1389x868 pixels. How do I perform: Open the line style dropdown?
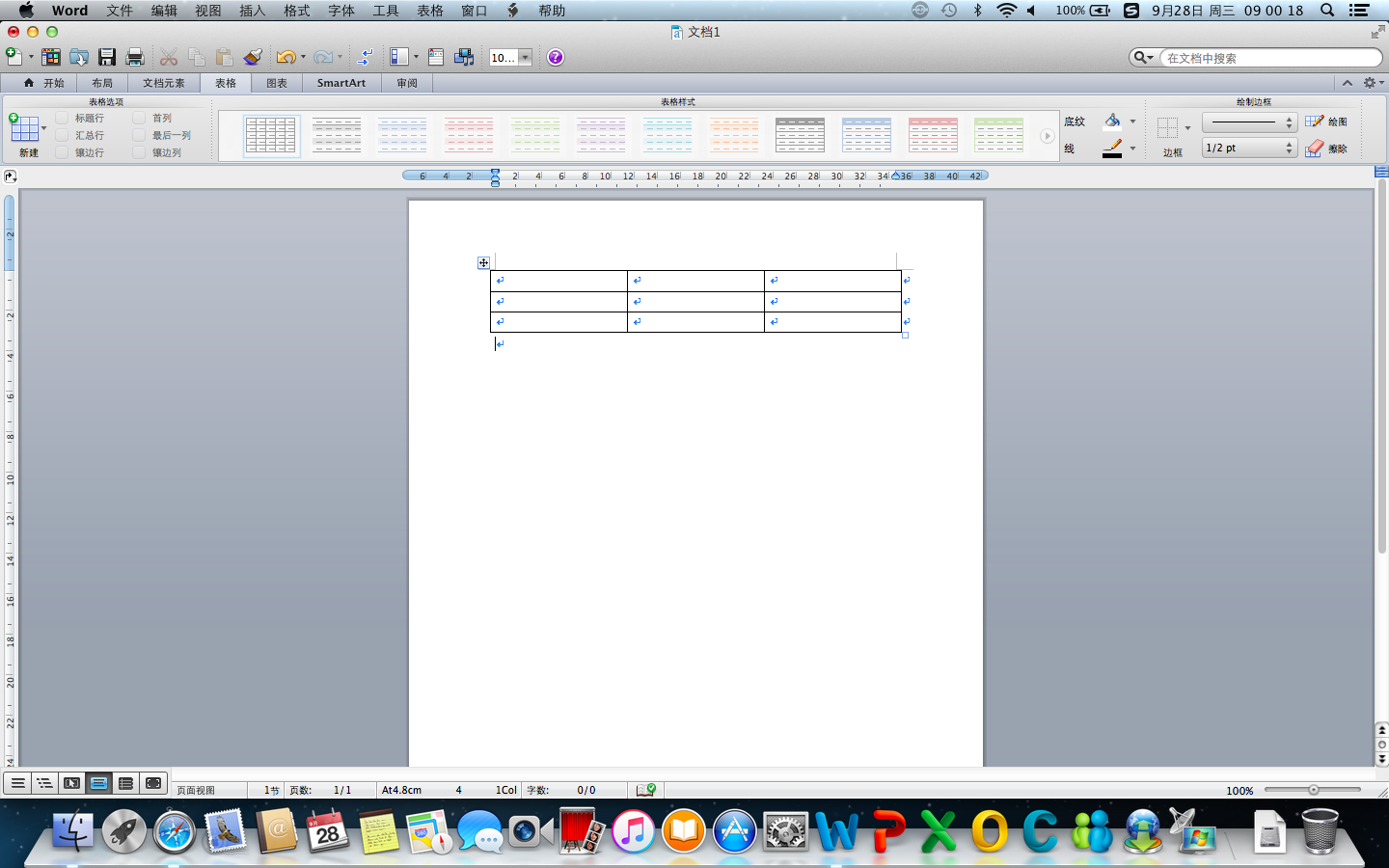(x=1249, y=122)
